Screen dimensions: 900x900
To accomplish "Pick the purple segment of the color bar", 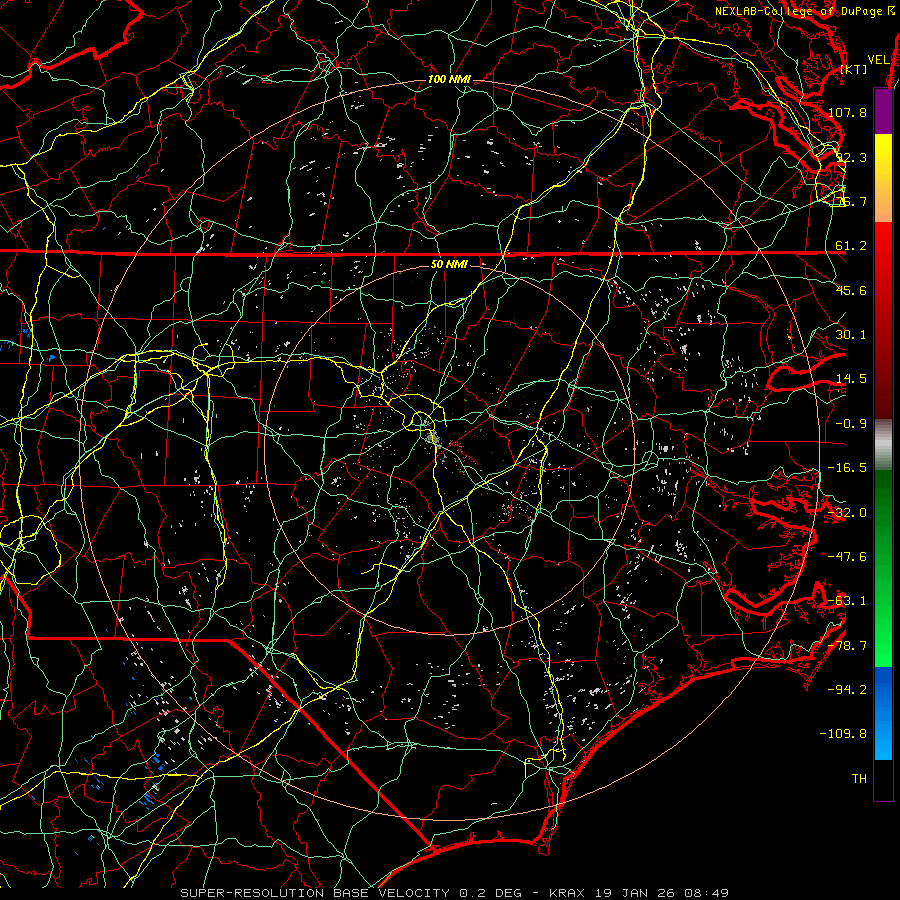I will (883, 111).
